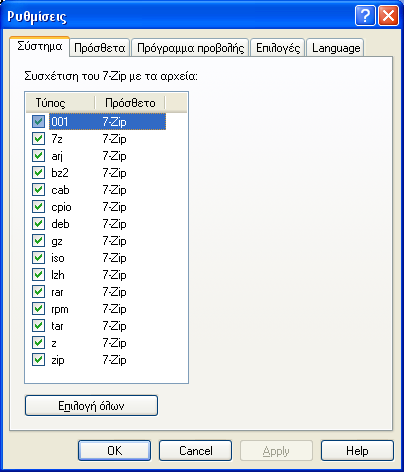The height and width of the screenshot is (472, 404).
Task: Click the Επιλογή όλων button
Action: click(91, 406)
